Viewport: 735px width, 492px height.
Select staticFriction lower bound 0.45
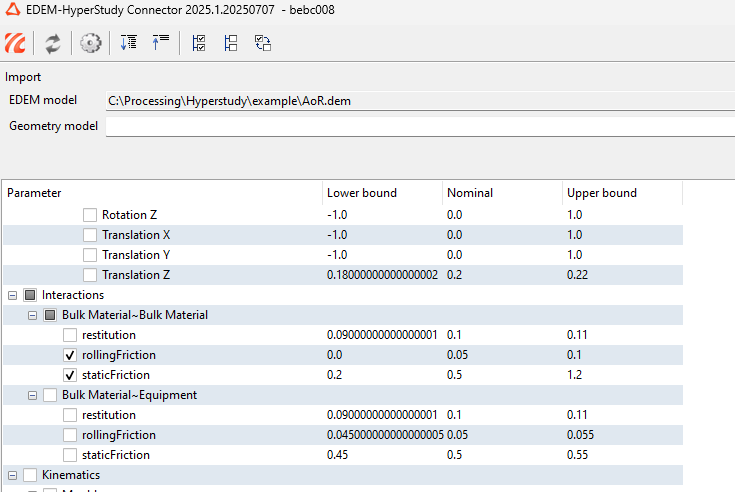(x=337, y=455)
